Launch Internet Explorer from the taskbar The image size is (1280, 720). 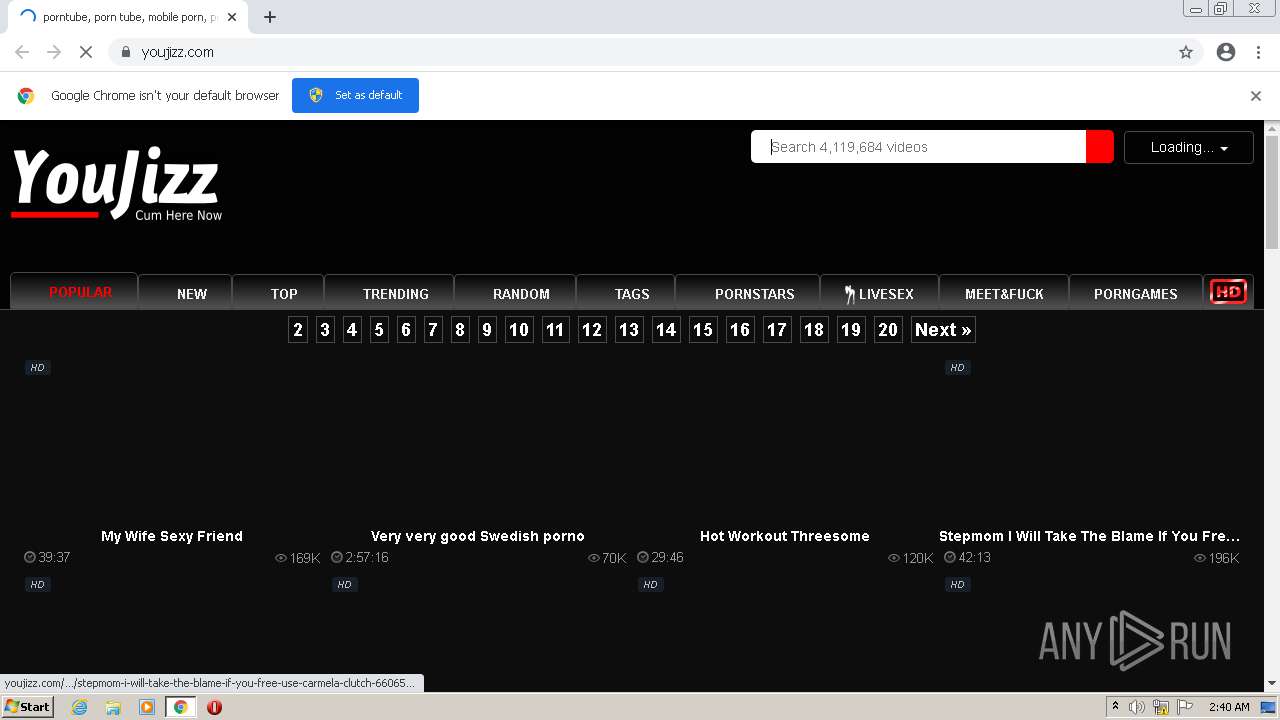pos(79,707)
